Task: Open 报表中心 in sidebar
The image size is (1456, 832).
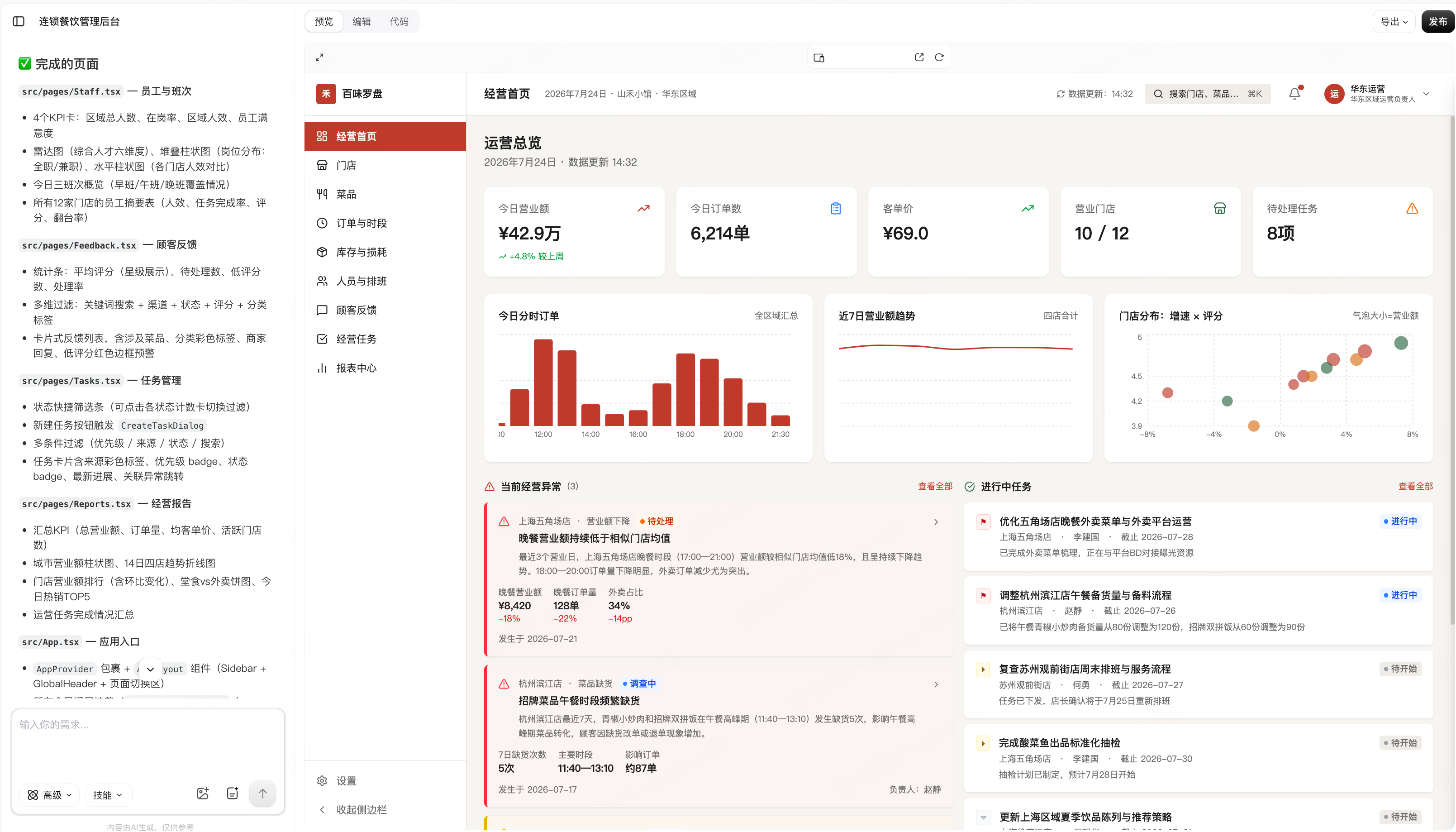Action: click(385, 368)
